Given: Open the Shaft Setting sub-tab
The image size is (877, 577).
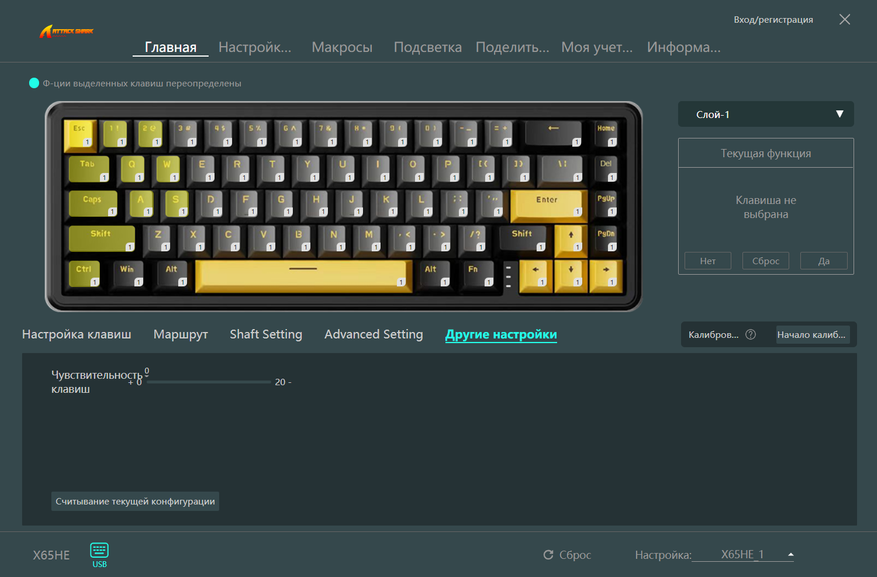Looking at the screenshot, I should 266,334.
